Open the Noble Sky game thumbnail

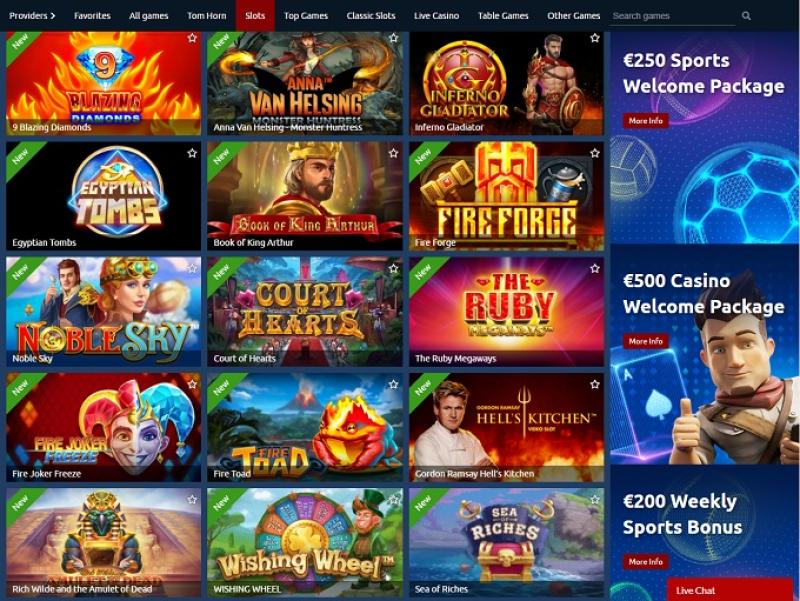tap(104, 311)
